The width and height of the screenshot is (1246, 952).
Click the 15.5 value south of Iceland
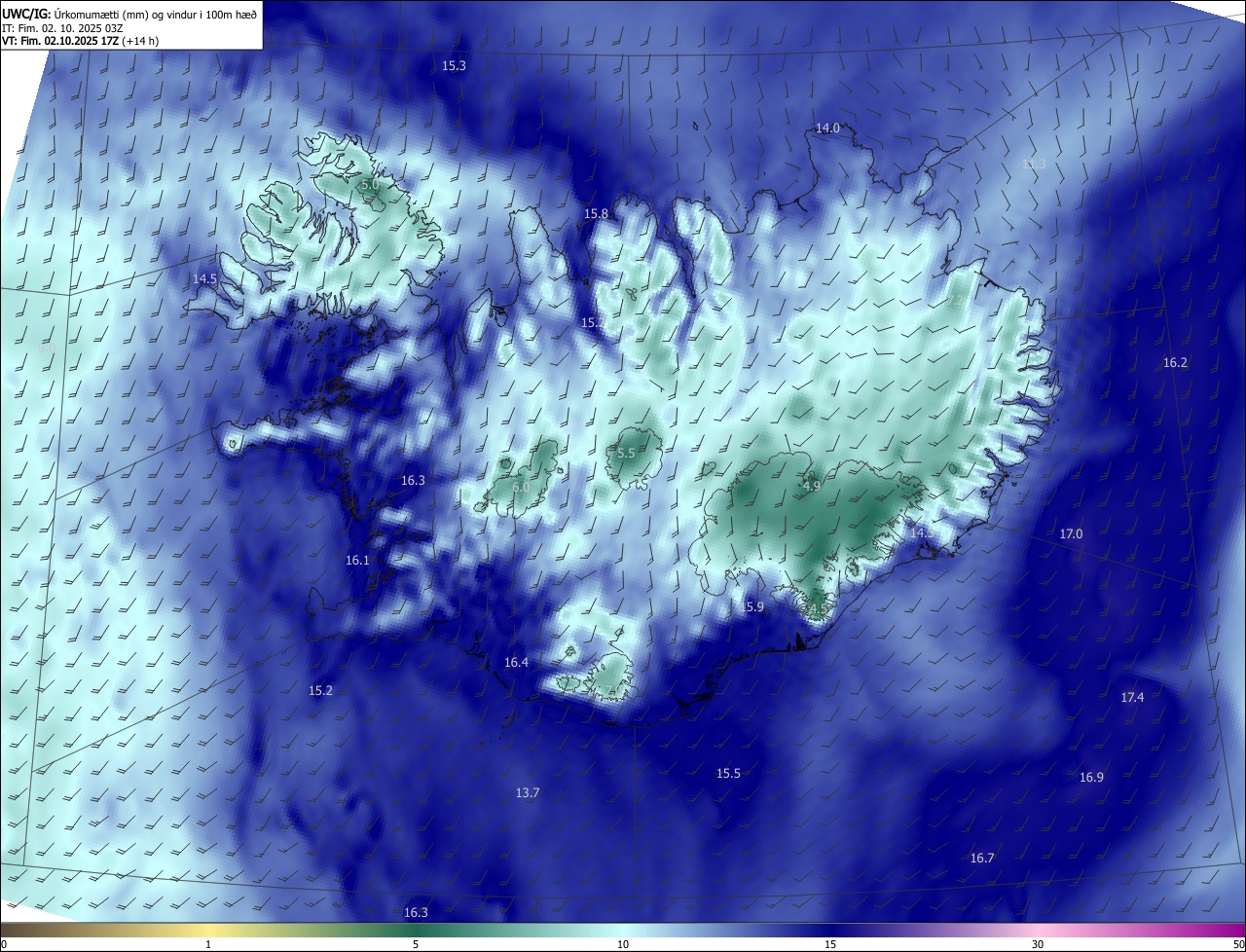(x=728, y=774)
